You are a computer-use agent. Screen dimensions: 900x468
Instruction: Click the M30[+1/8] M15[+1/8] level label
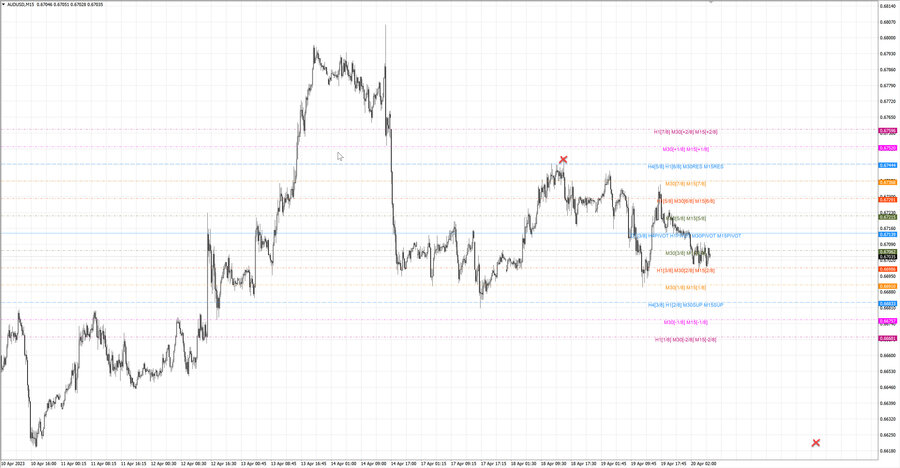click(685, 149)
